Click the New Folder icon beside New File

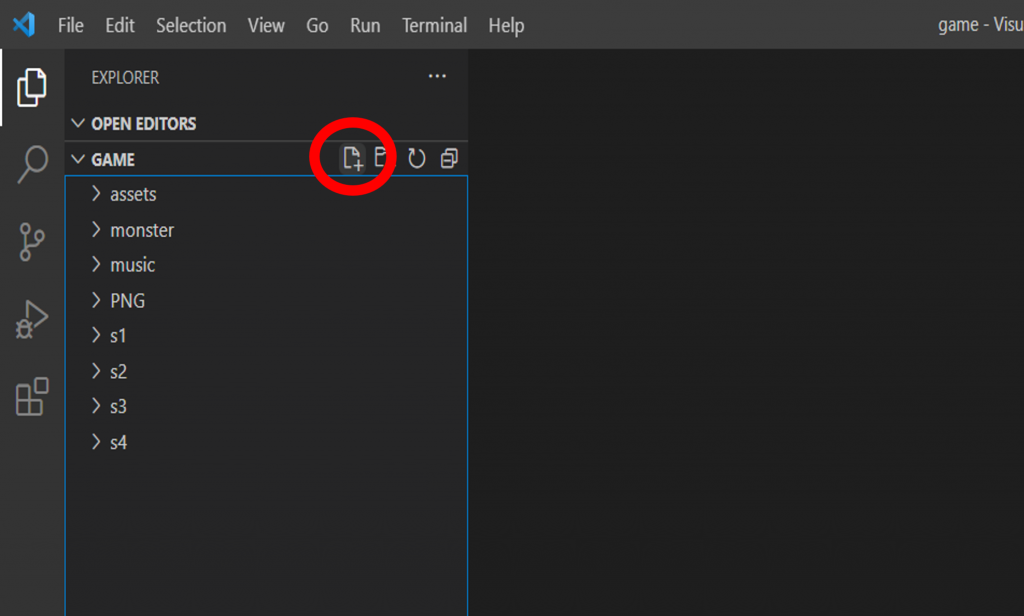coord(384,158)
